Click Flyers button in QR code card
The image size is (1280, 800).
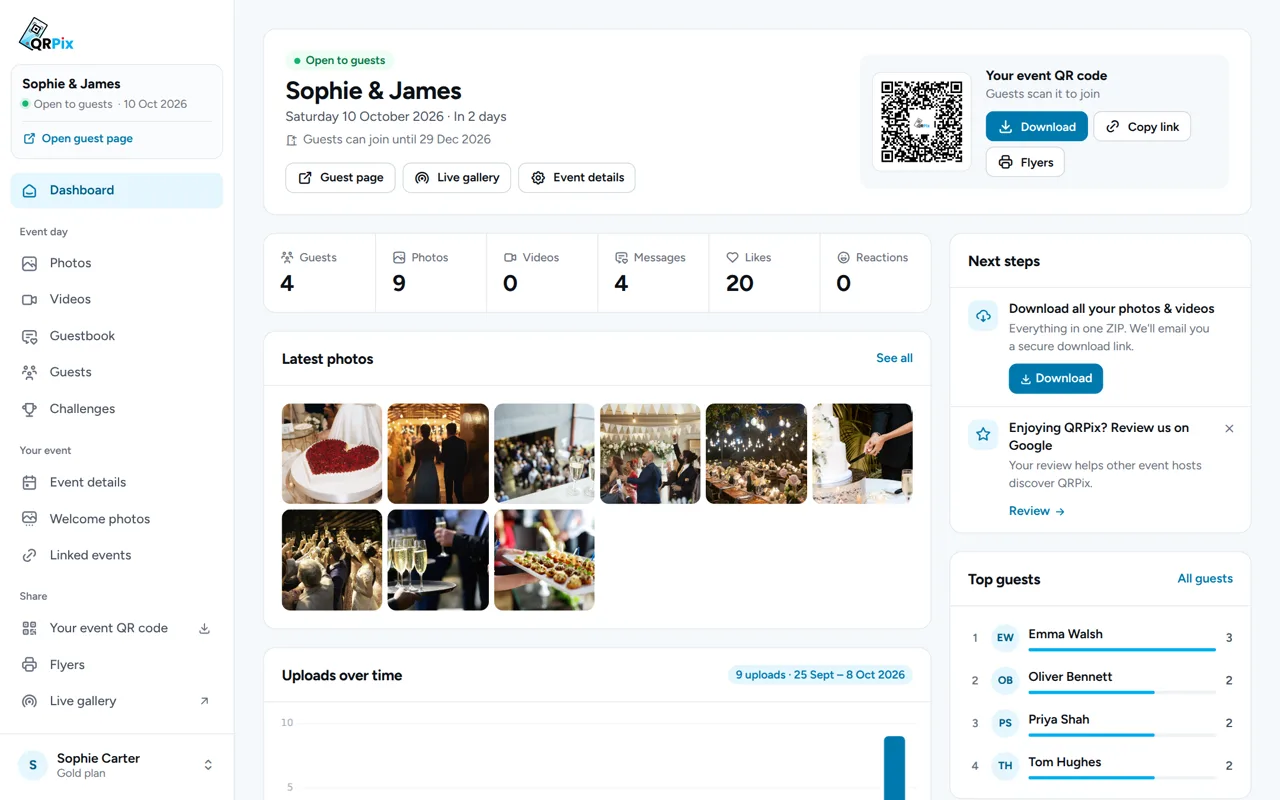1025,163
